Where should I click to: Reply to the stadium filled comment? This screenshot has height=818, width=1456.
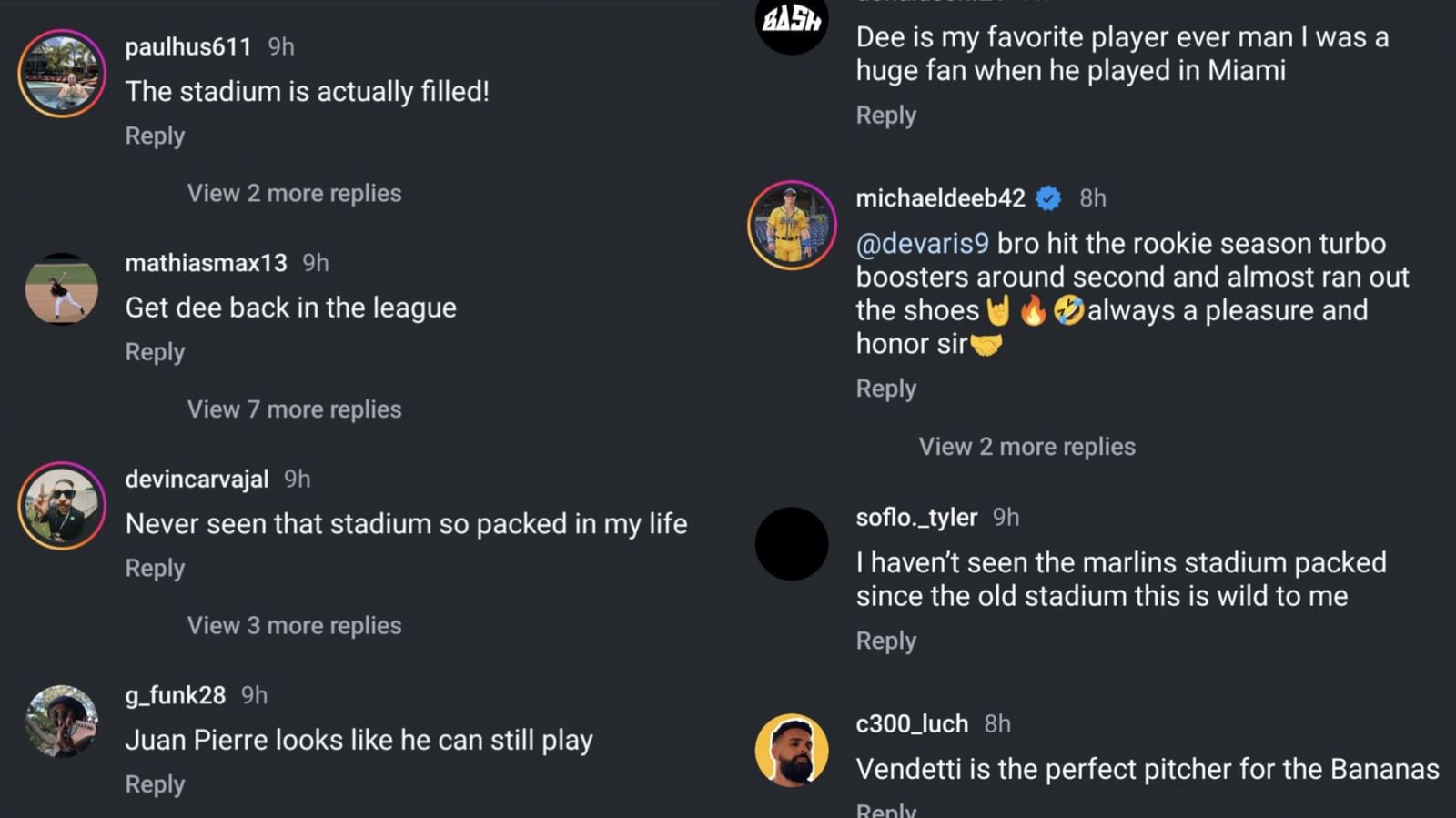pos(154,136)
